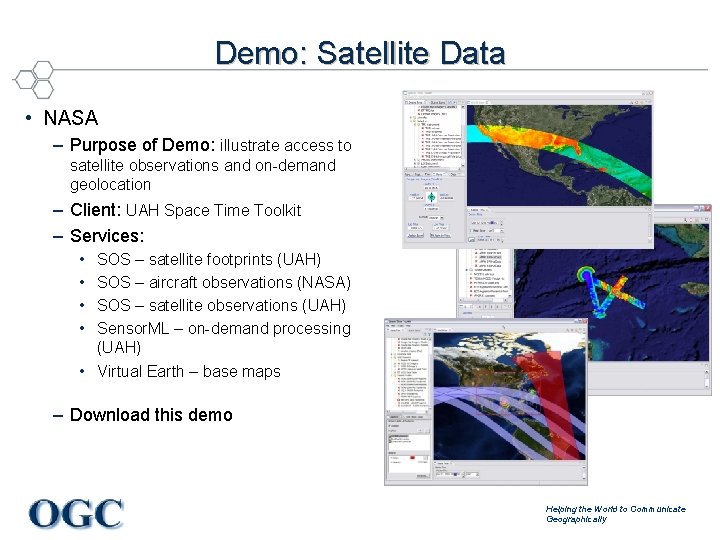Click the red color swatch in bottom screenshot
The width and height of the screenshot is (720, 540).
pyautogui.click(x=412, y=458)
